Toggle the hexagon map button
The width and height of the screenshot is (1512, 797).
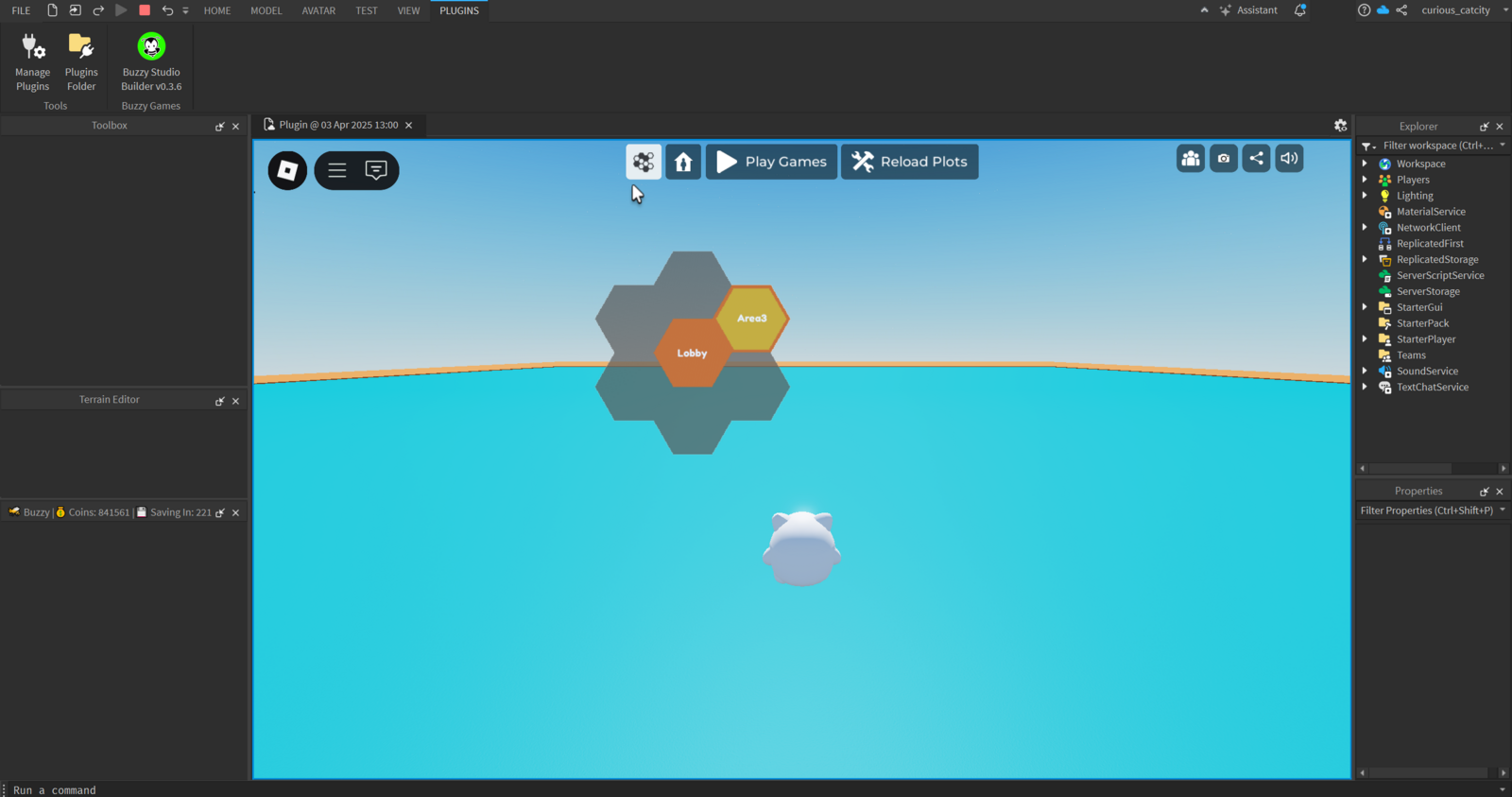(644, 162)
